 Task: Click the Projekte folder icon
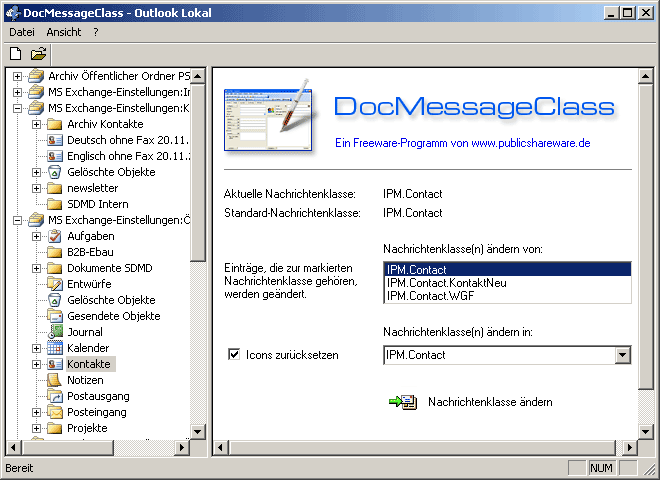pos(55,428)
